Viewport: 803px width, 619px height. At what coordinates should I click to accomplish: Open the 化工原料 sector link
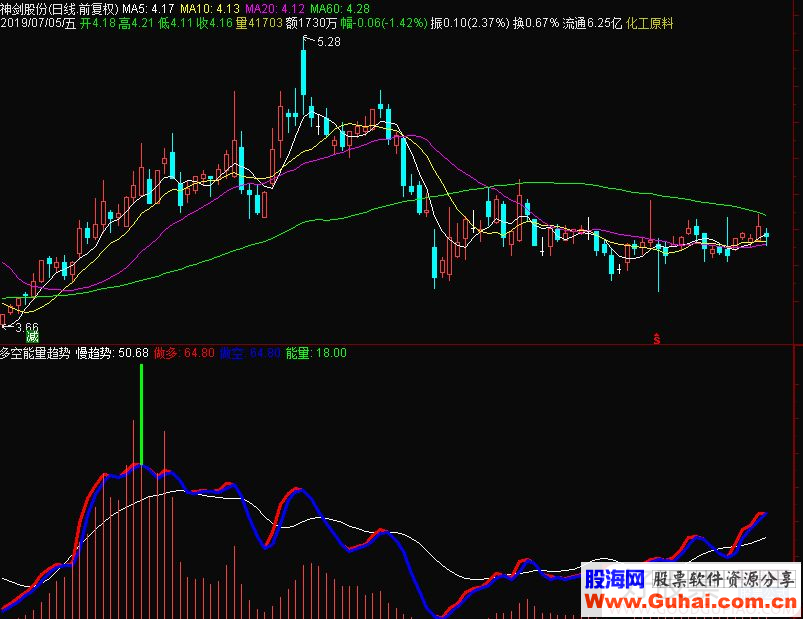649,23
